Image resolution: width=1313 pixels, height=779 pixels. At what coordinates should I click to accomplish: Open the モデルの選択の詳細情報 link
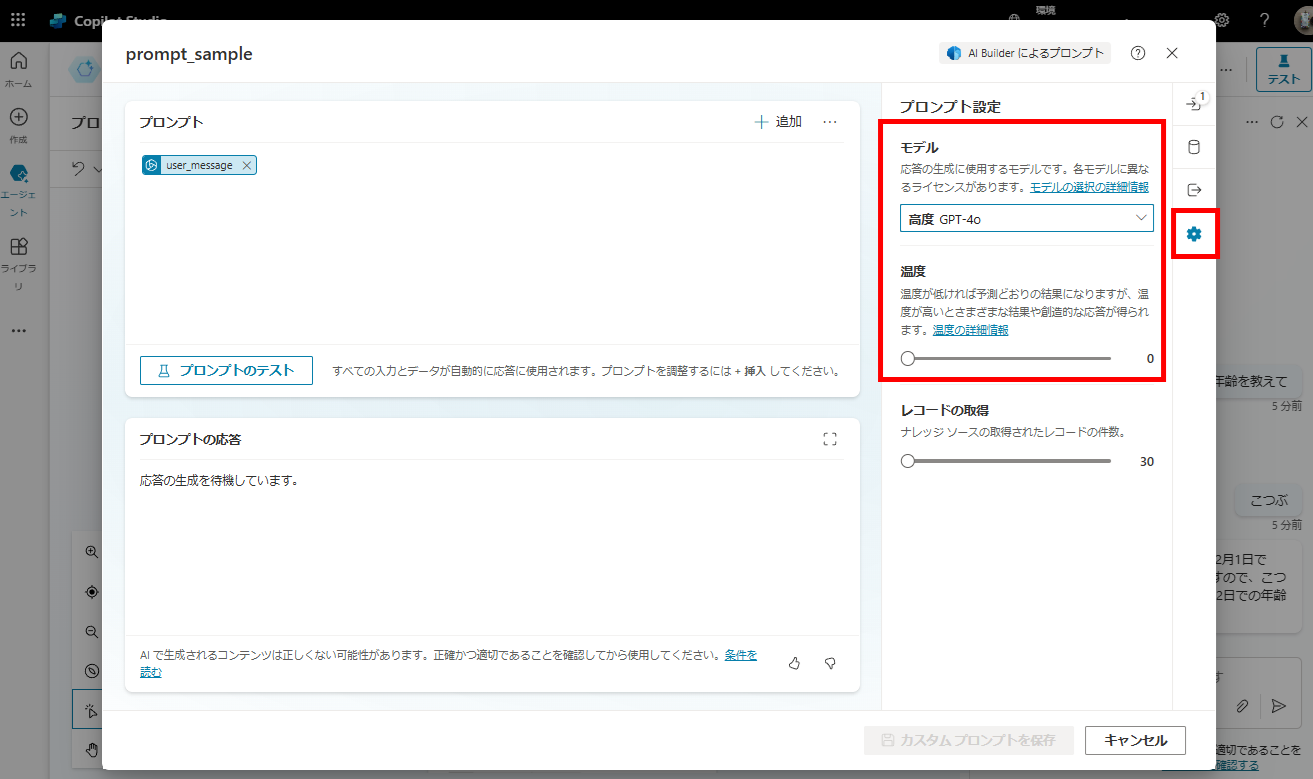pyautogui.click(x=1089, y=187)
